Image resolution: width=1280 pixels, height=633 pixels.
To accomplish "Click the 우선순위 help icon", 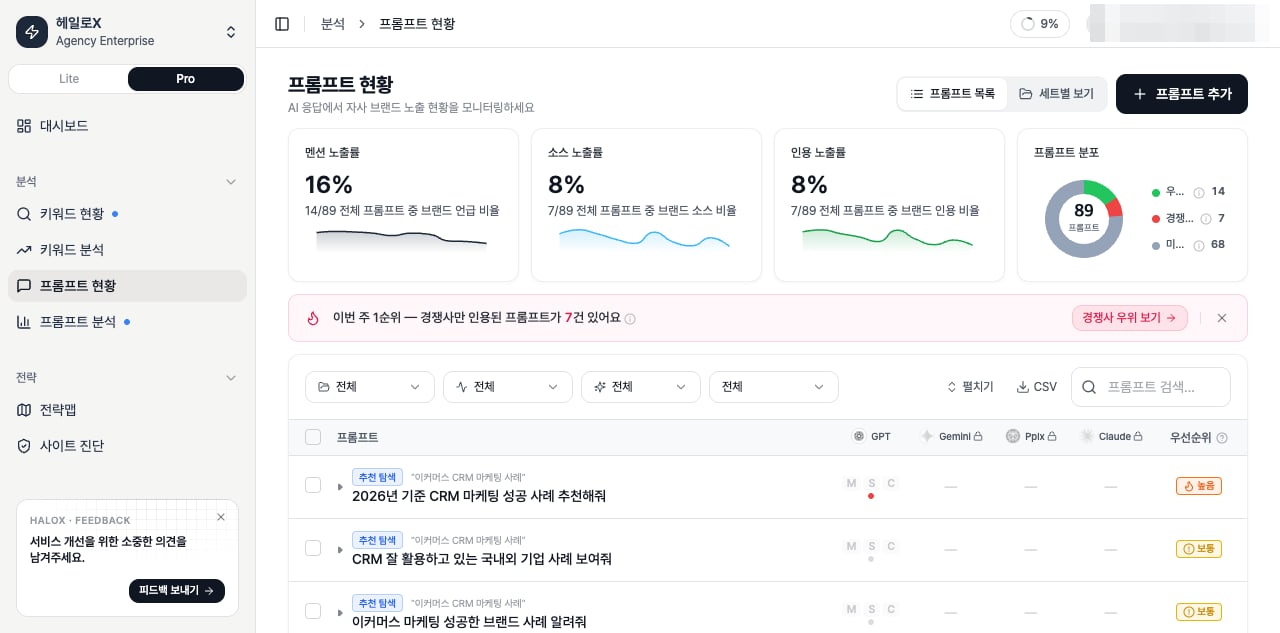I will click(1222, 438).
